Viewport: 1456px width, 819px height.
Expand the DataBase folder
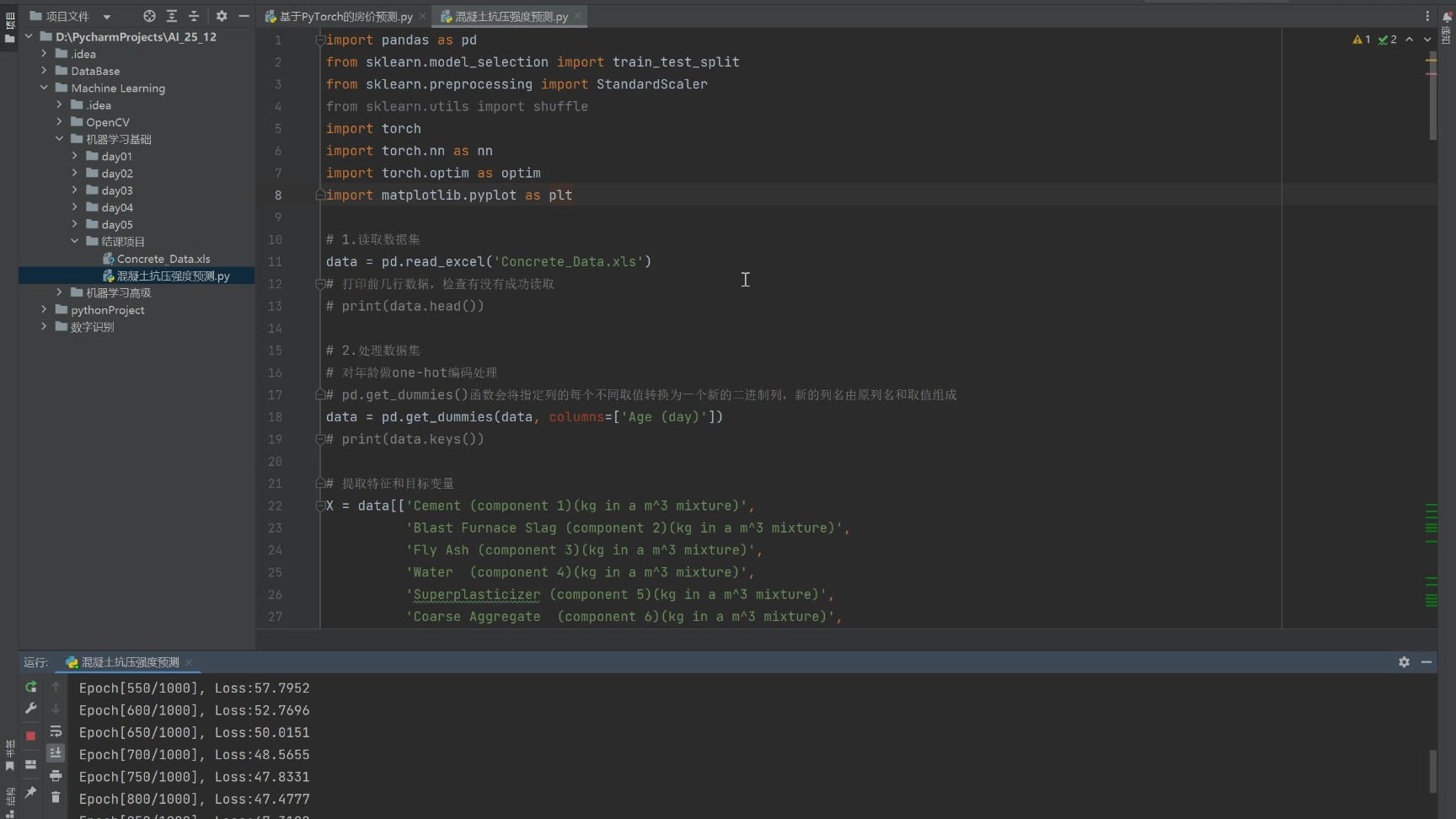44,71
